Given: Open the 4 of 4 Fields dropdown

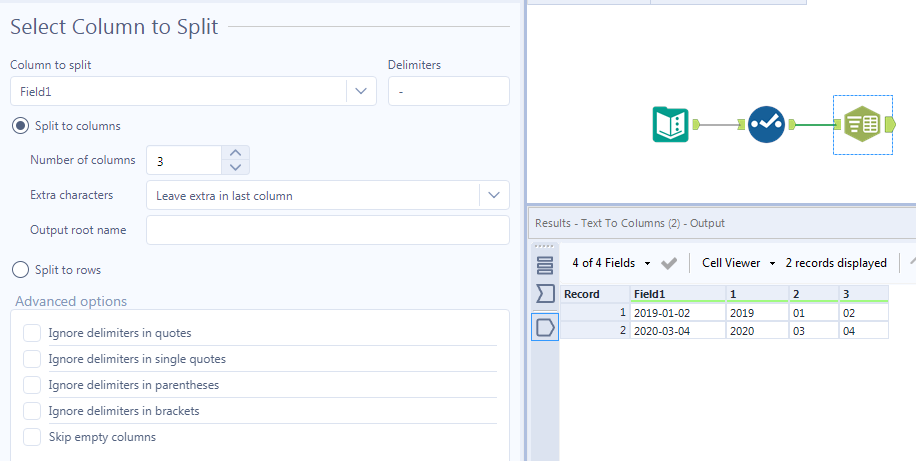Looking at the screenshot, I should tap(611, 263).
